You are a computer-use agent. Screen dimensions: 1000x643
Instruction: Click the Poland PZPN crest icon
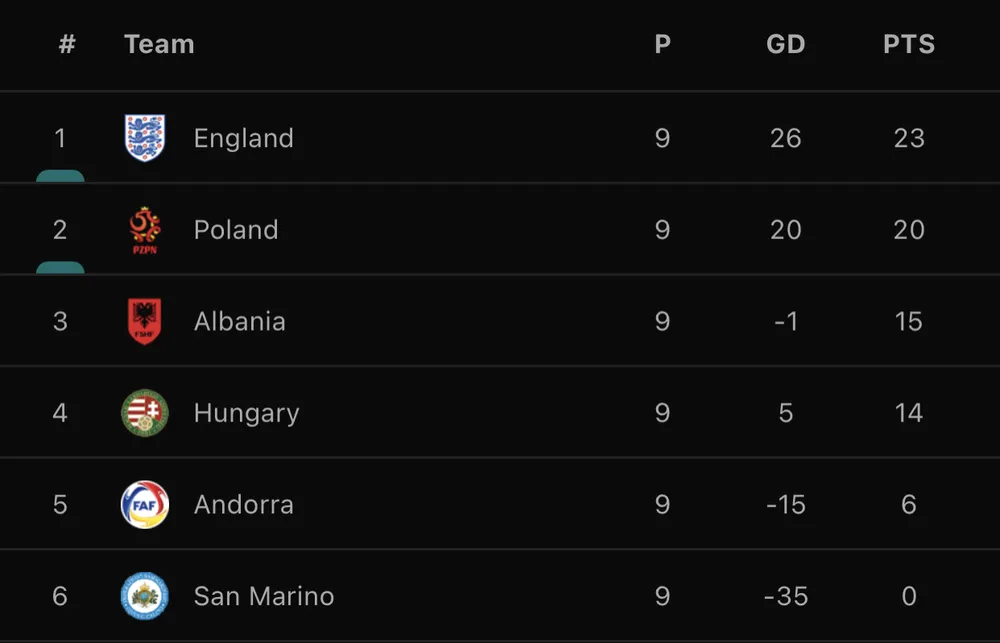145,230
